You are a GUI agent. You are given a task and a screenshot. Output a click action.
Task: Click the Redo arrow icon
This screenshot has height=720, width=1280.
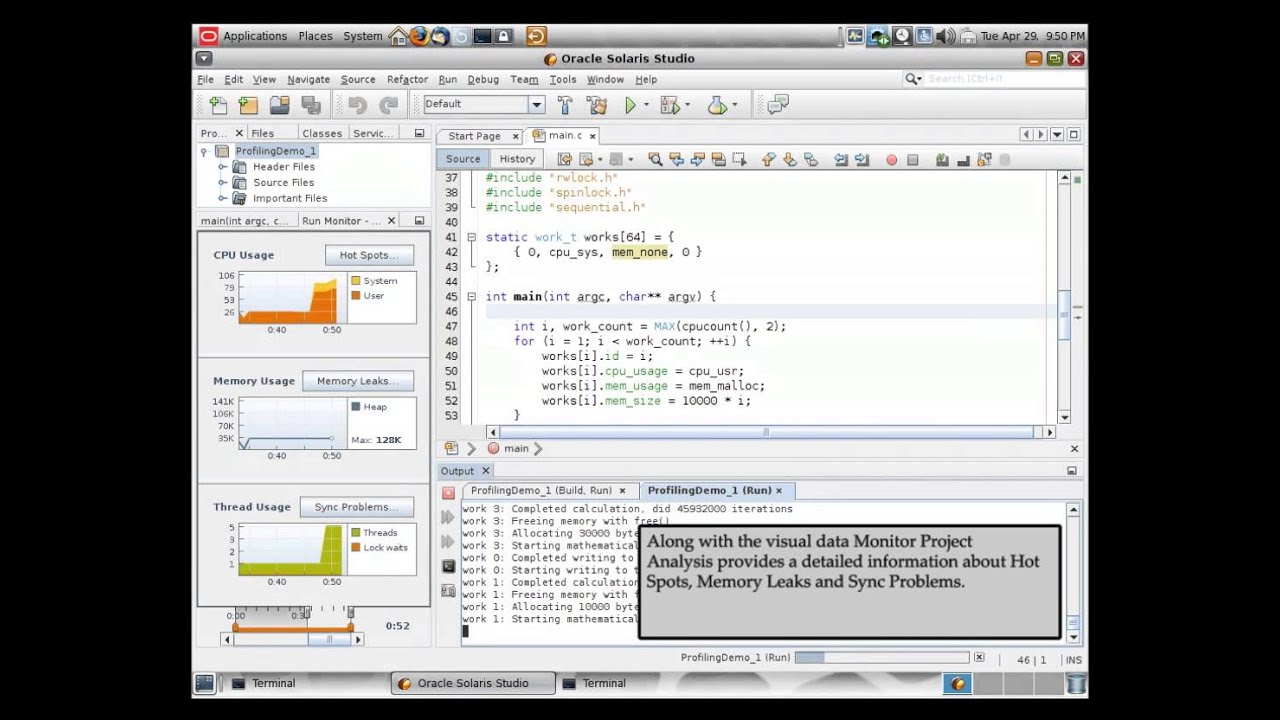pos(388,105)
